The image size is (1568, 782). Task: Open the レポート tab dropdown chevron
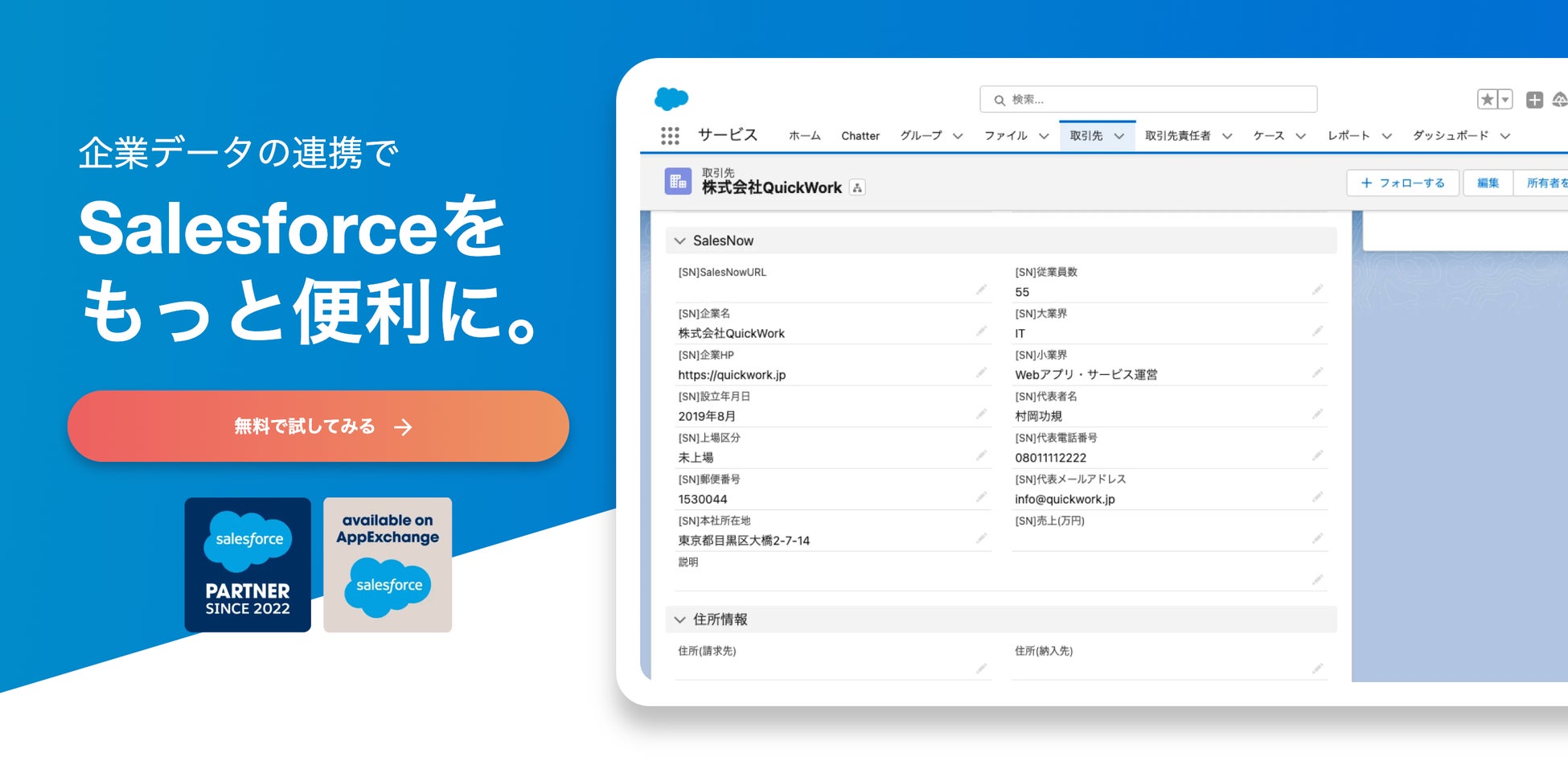pos(1386,137)
